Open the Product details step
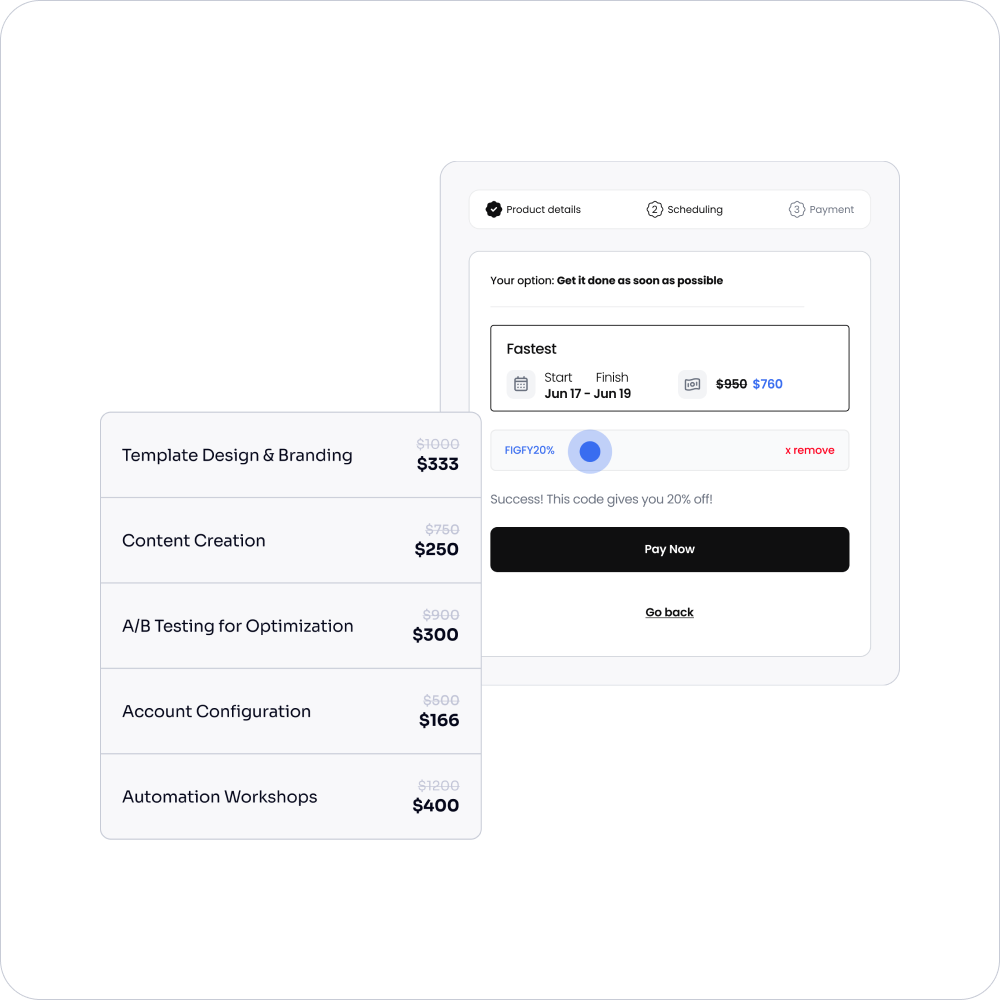 pyautogui.click(x=534, y=209)
